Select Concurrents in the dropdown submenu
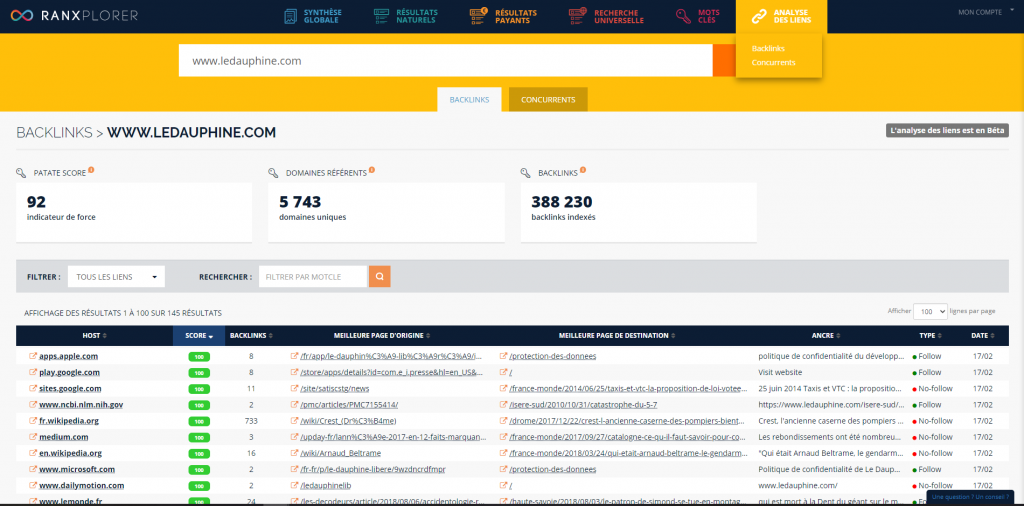 tap(773, 63)
